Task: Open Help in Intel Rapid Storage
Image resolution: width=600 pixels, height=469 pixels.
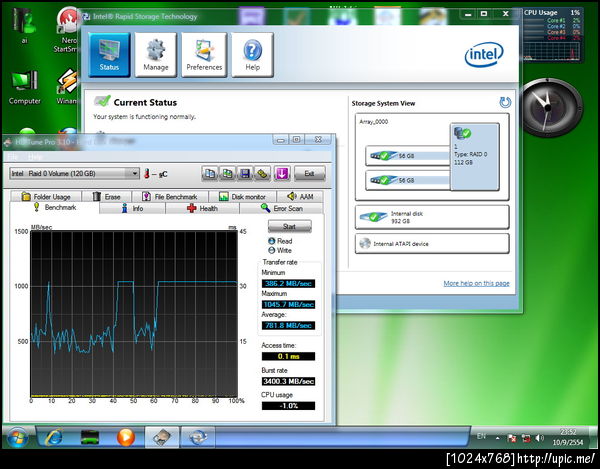Action: click(x=253, y=55)
